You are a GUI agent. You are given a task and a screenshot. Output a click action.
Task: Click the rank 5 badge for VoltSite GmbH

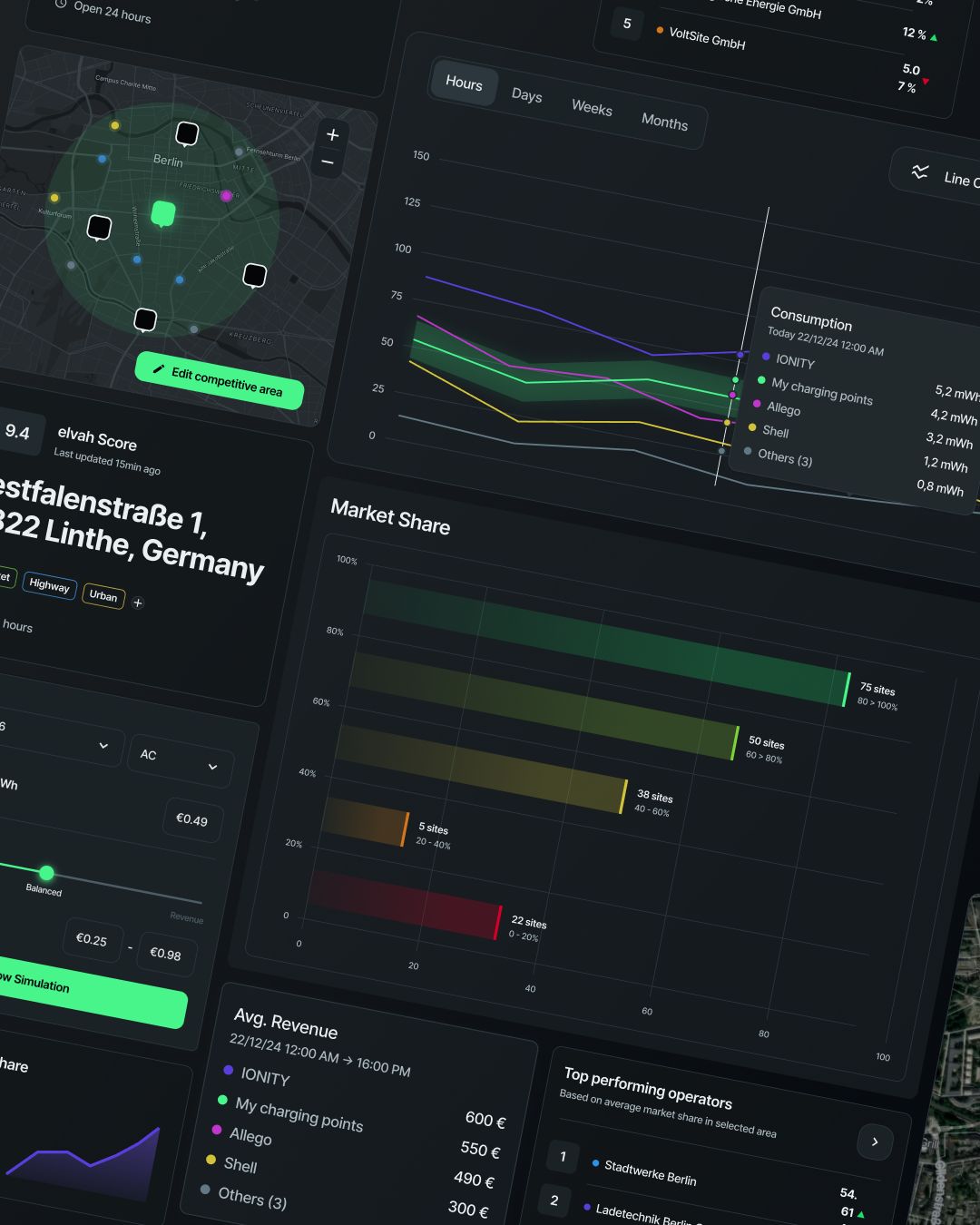pyautogui.click(x=627, y=24)
